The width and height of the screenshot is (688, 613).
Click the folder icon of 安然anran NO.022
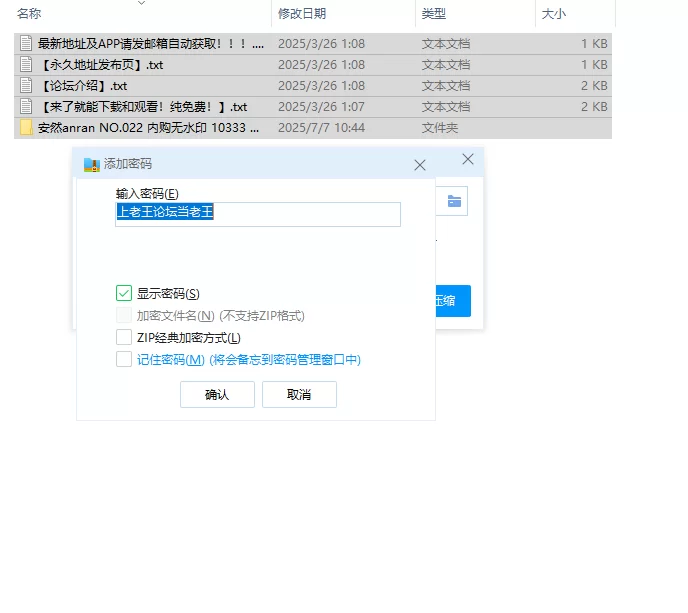click(26, 128)
